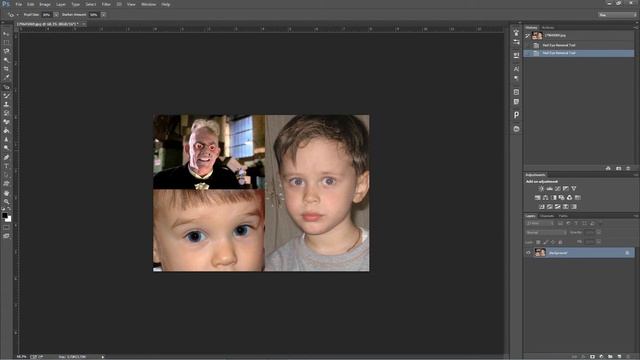
Task: Open Darken Amount dropdown arrow
Action: point(103,15)
